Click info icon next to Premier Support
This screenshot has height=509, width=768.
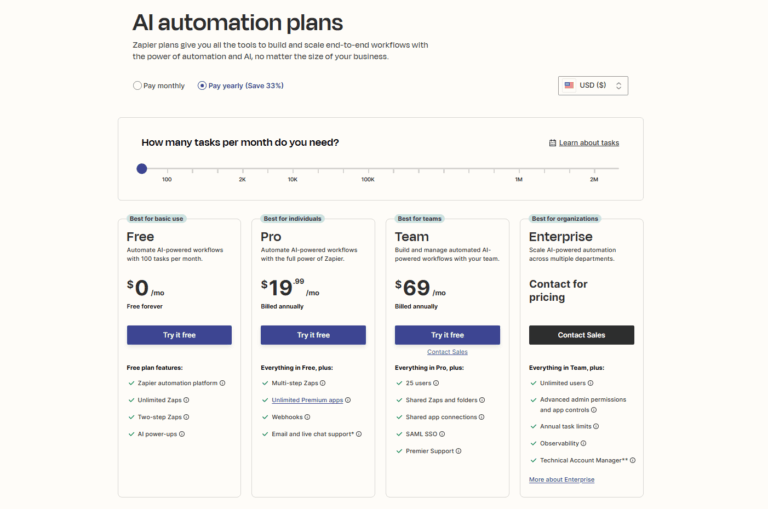pyautogui.click(x=458, y=451)
